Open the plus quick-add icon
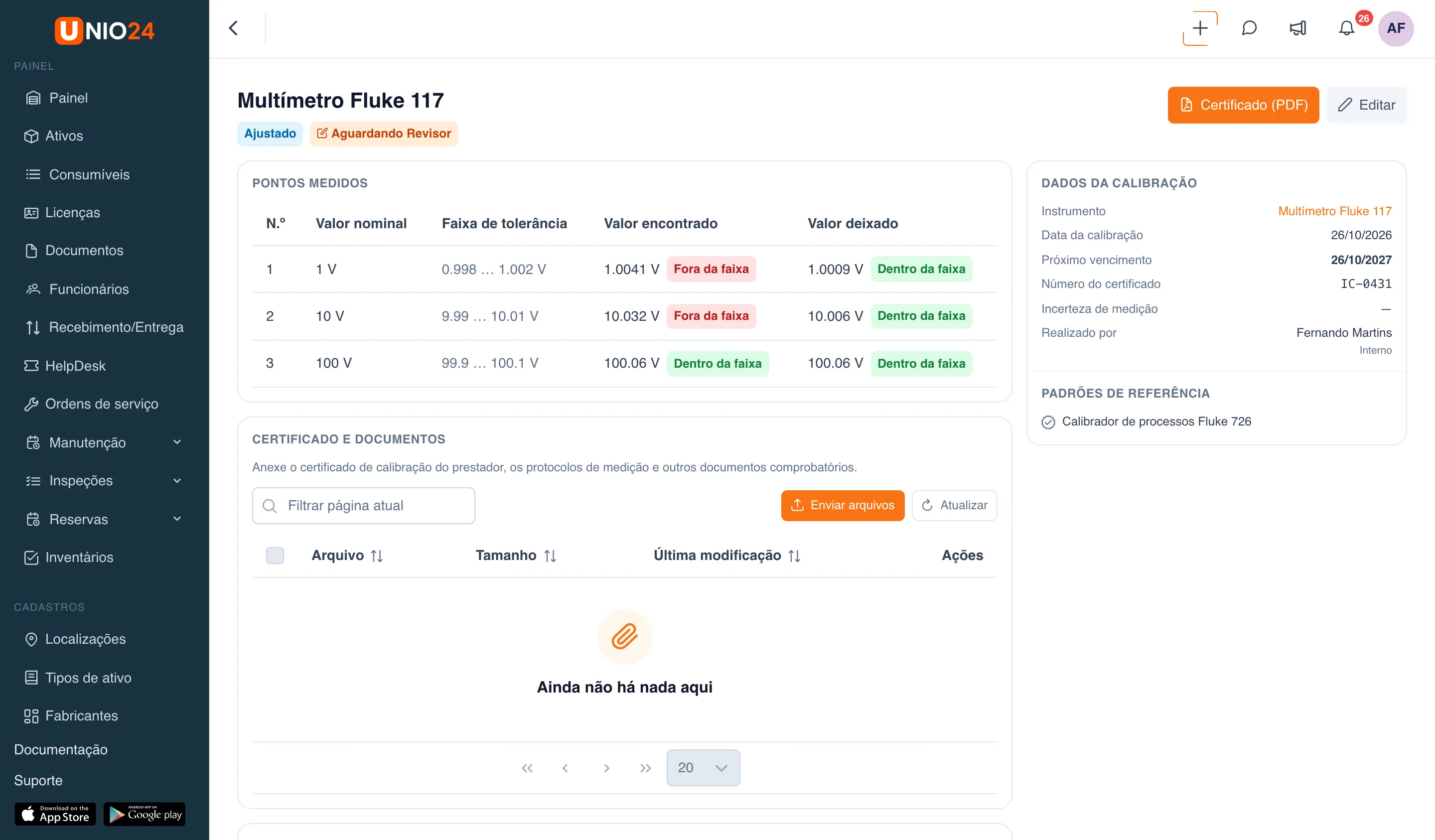1435x840 pixels. (1200, 28)
